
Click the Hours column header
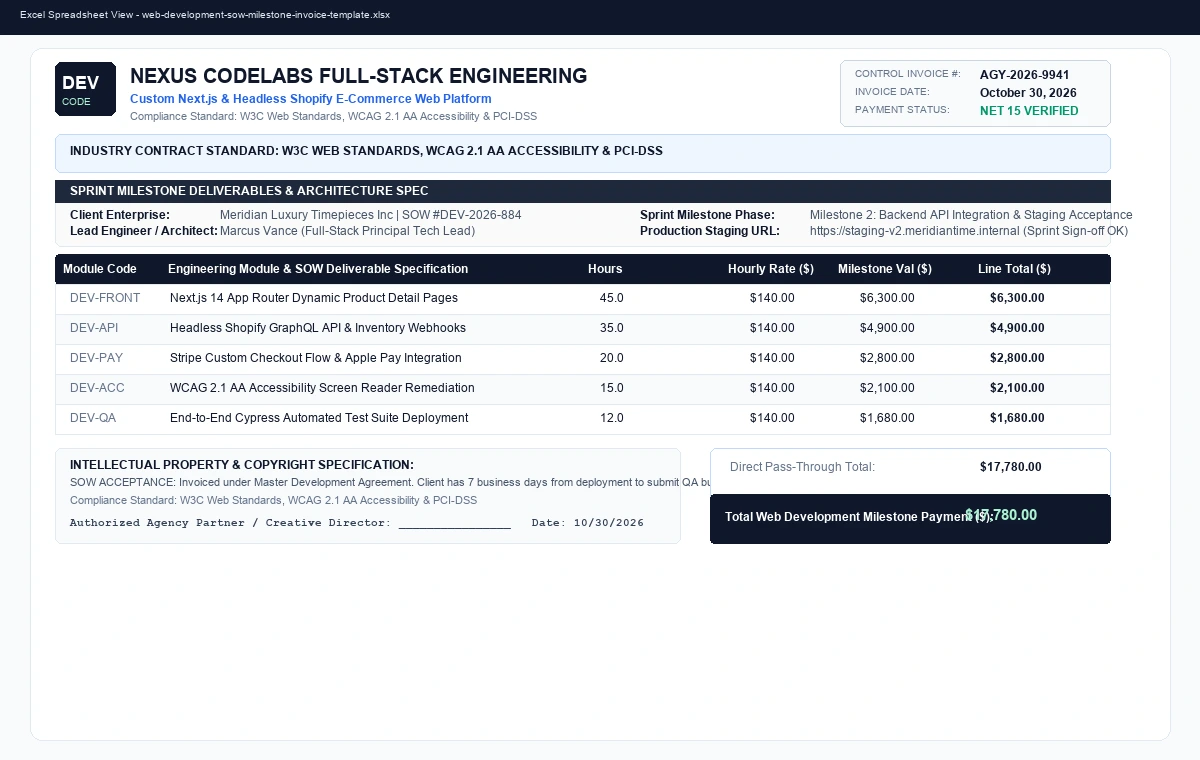(x=605, y=269)
